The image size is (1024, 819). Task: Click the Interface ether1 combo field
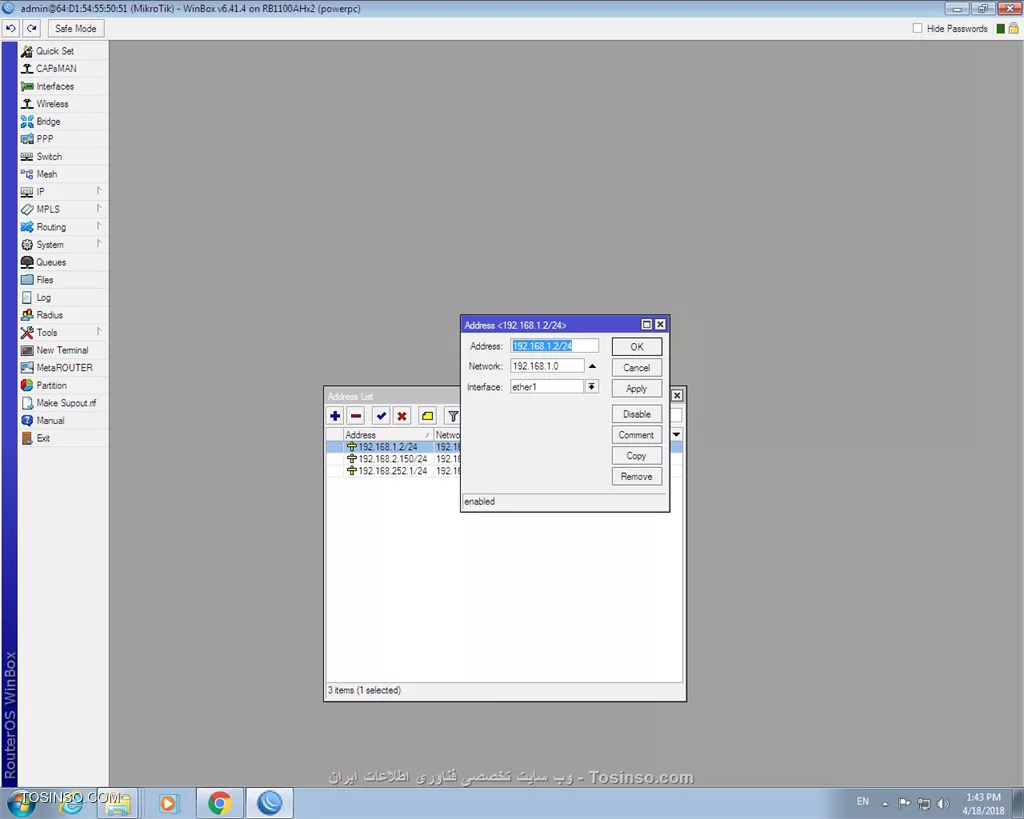547,387
